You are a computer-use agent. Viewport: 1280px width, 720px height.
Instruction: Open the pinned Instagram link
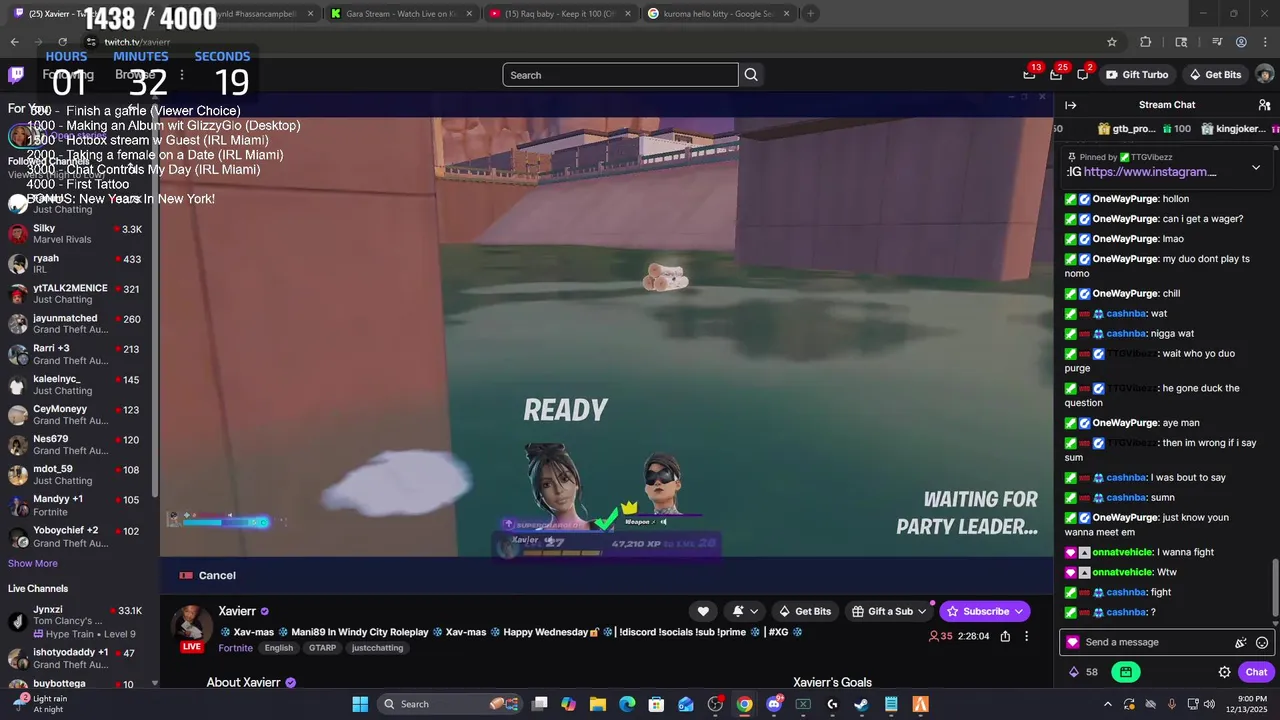[1150, 172]
